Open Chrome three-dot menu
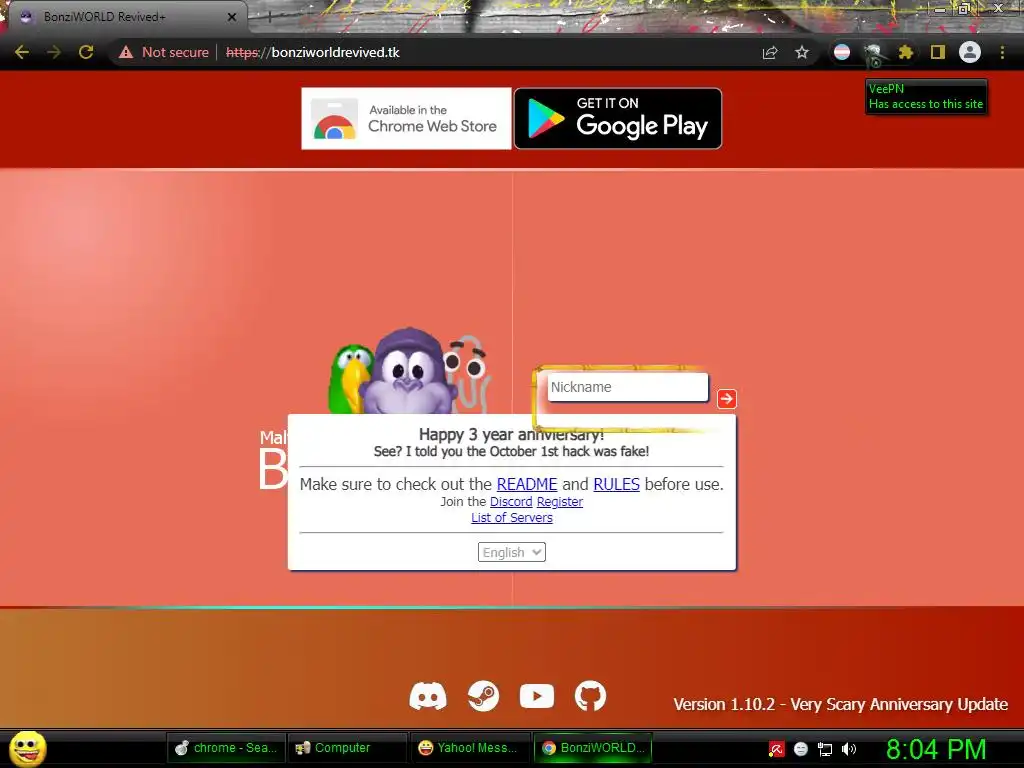The height and width of the screenshot is (768, 1024). [1002, 52]
